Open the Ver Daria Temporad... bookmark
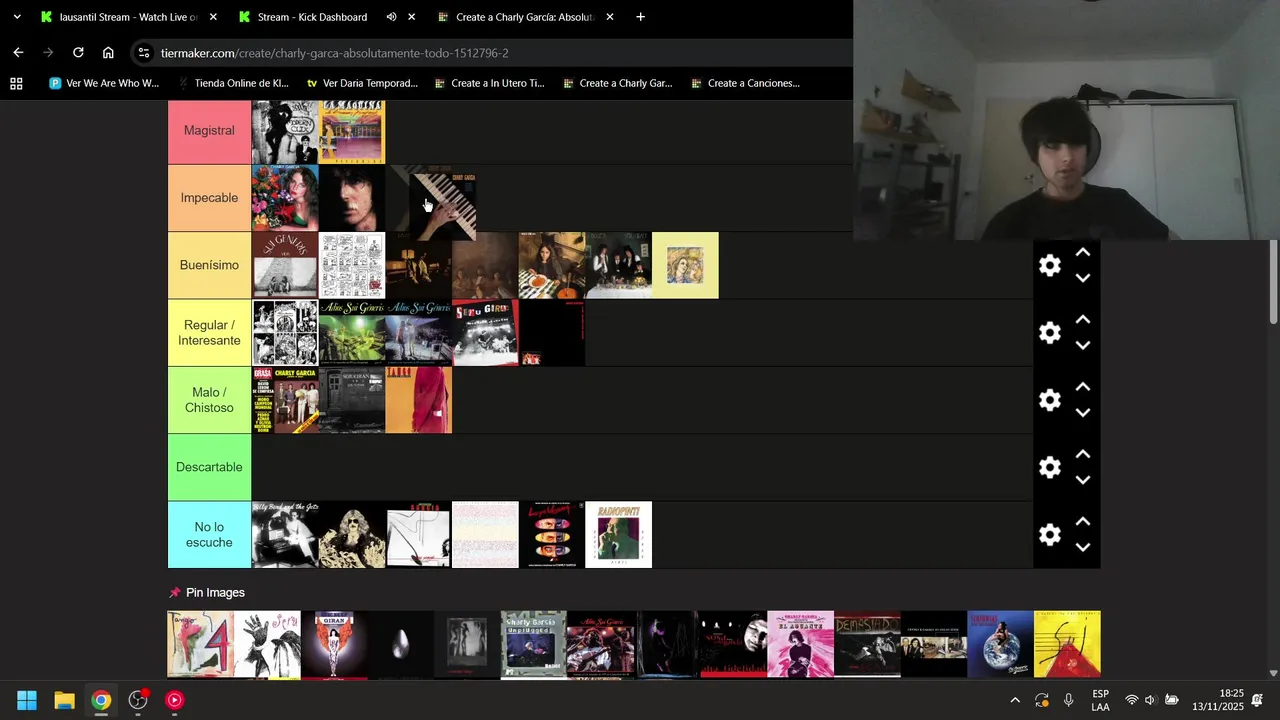 point(362,83)
